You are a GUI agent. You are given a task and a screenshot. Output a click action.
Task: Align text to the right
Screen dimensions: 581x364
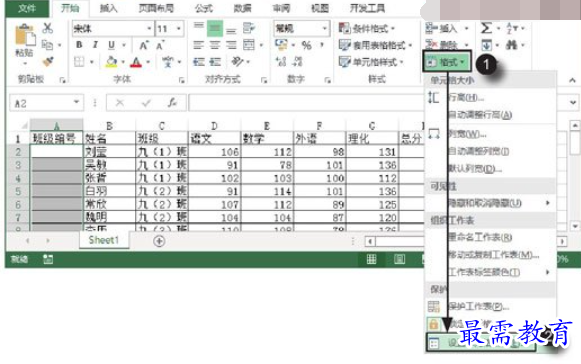tap(231, 45)
